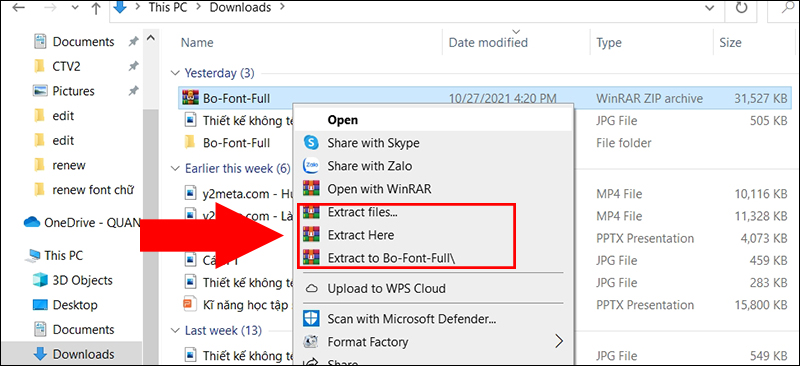Click 'Downloads' in address breadcrumb
The image size is (800, 366).
coord(240,7)
